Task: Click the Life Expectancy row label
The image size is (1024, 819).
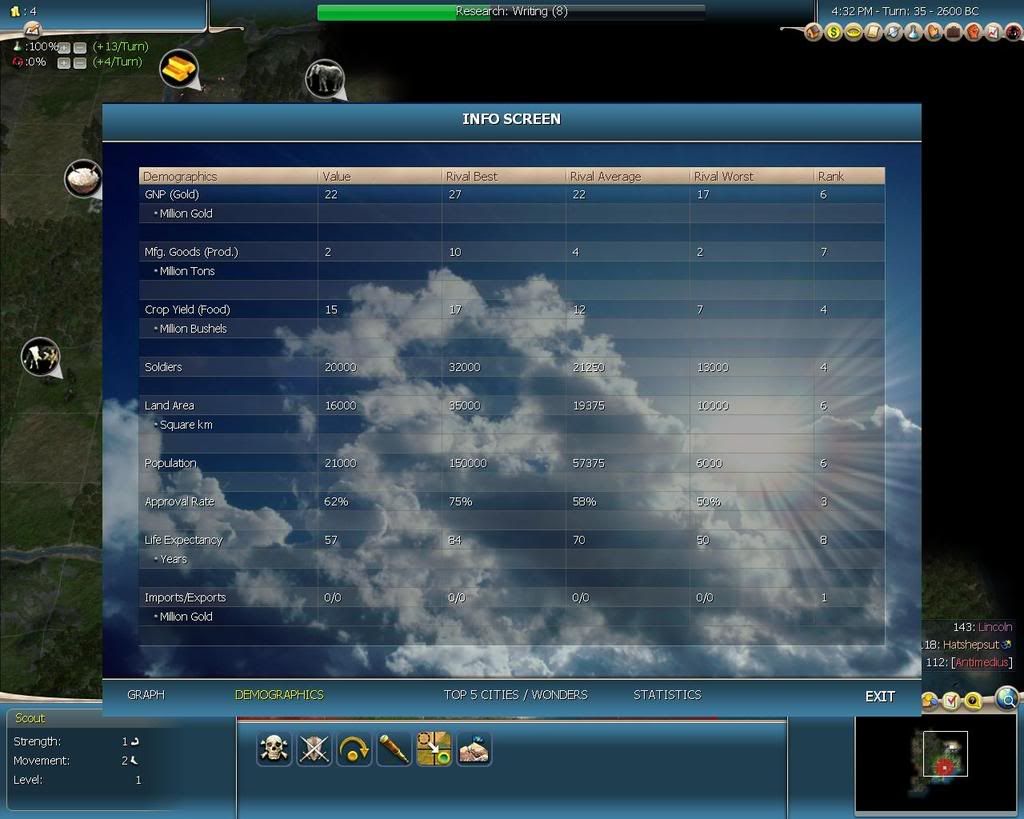Action: pos(184,540)
